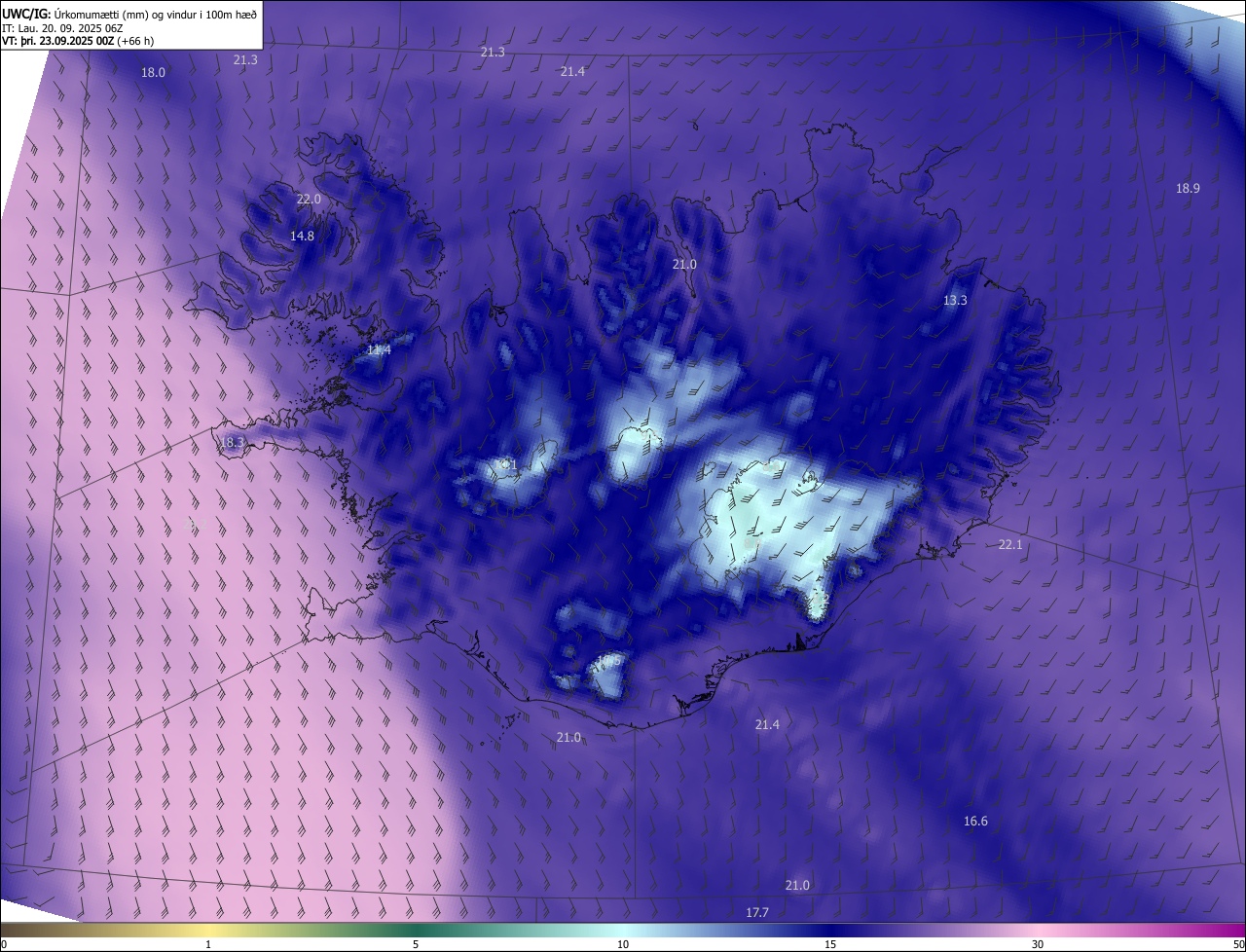Viewport: 1246px width, 952px height.
Task: Click the 10 tick on color scale
Action: [623, 944]
